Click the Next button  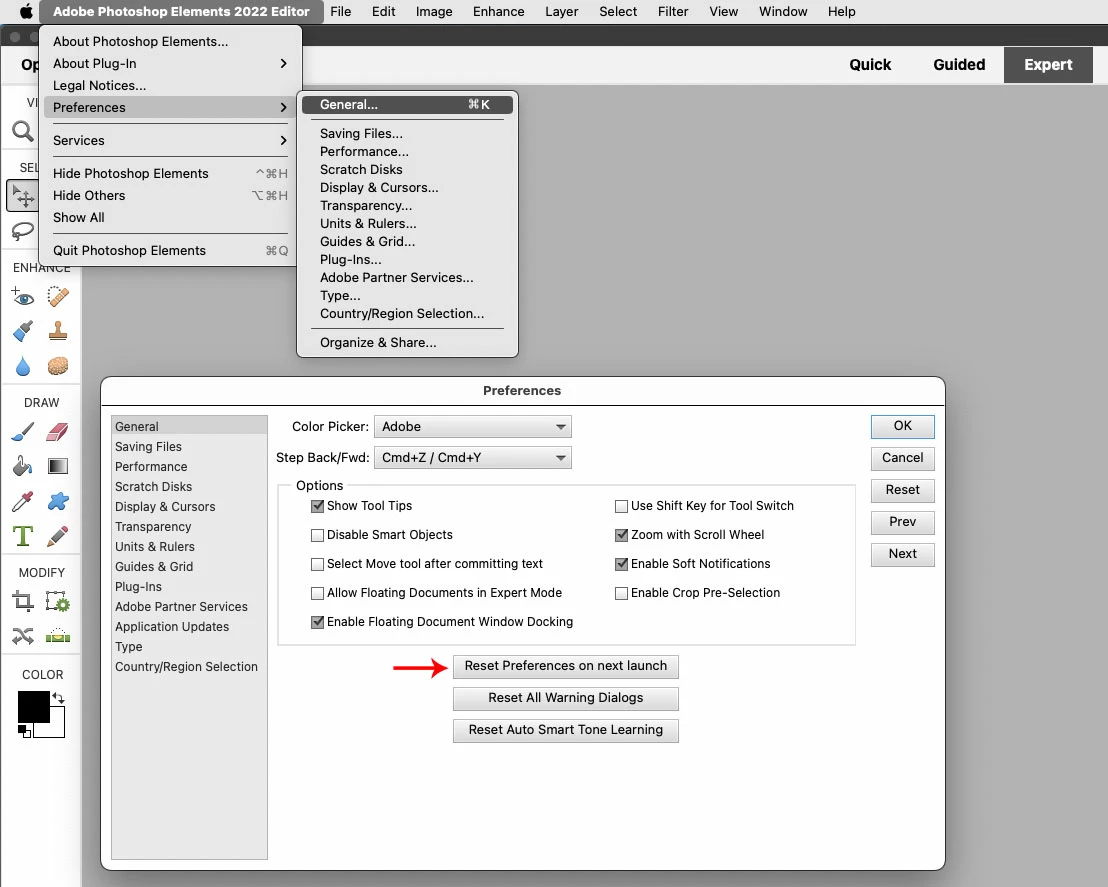pos(902,554)
